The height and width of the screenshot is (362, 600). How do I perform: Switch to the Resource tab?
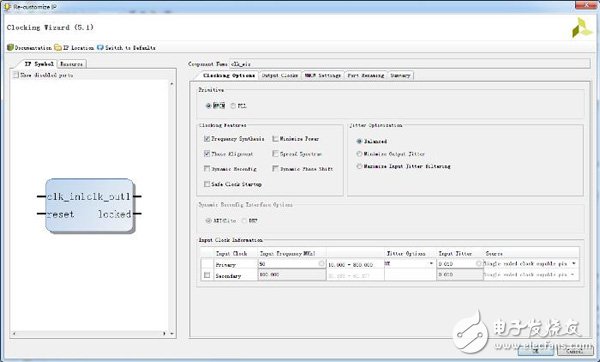tap(71, 64)
